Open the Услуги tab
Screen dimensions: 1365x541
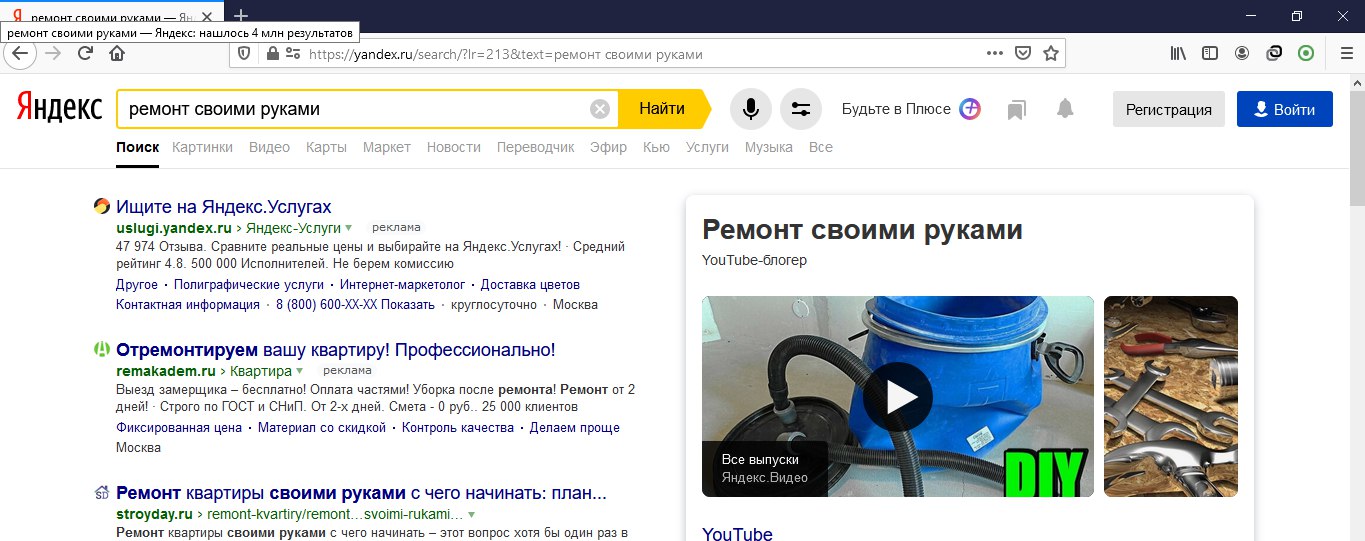[707, 147]
